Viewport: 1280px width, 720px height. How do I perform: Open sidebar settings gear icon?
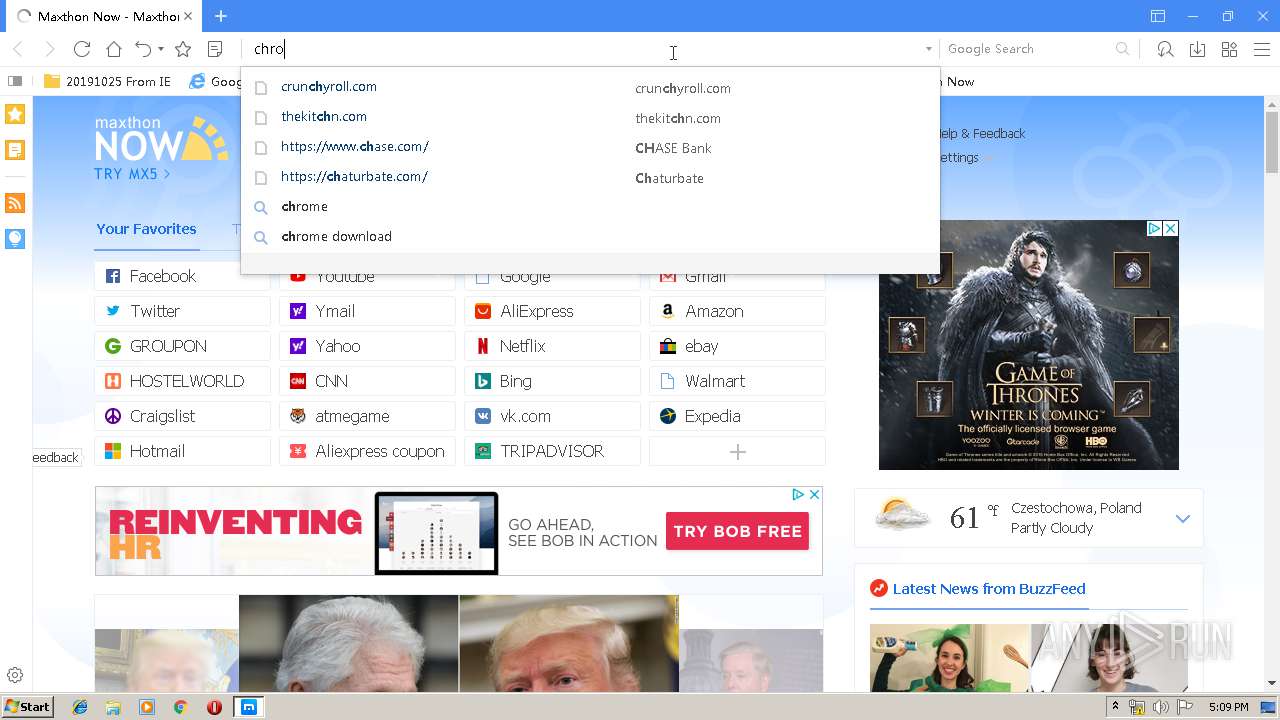point(15,675)
